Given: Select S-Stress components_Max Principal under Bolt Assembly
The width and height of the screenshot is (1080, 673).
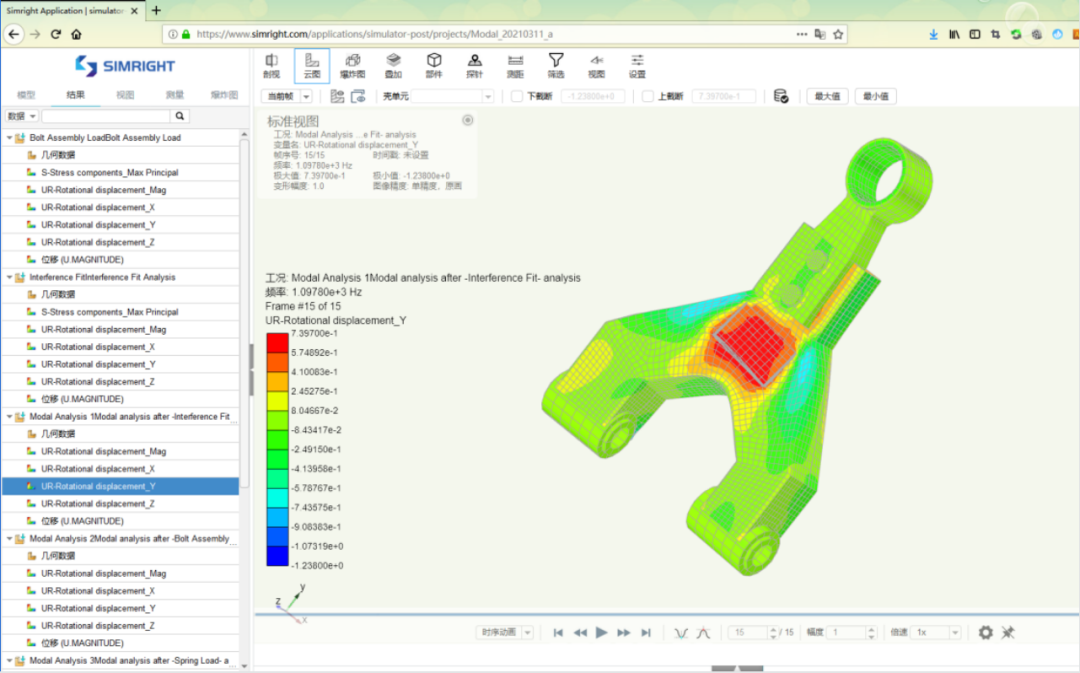Looking at the screenshot, I should coord(110,172).
